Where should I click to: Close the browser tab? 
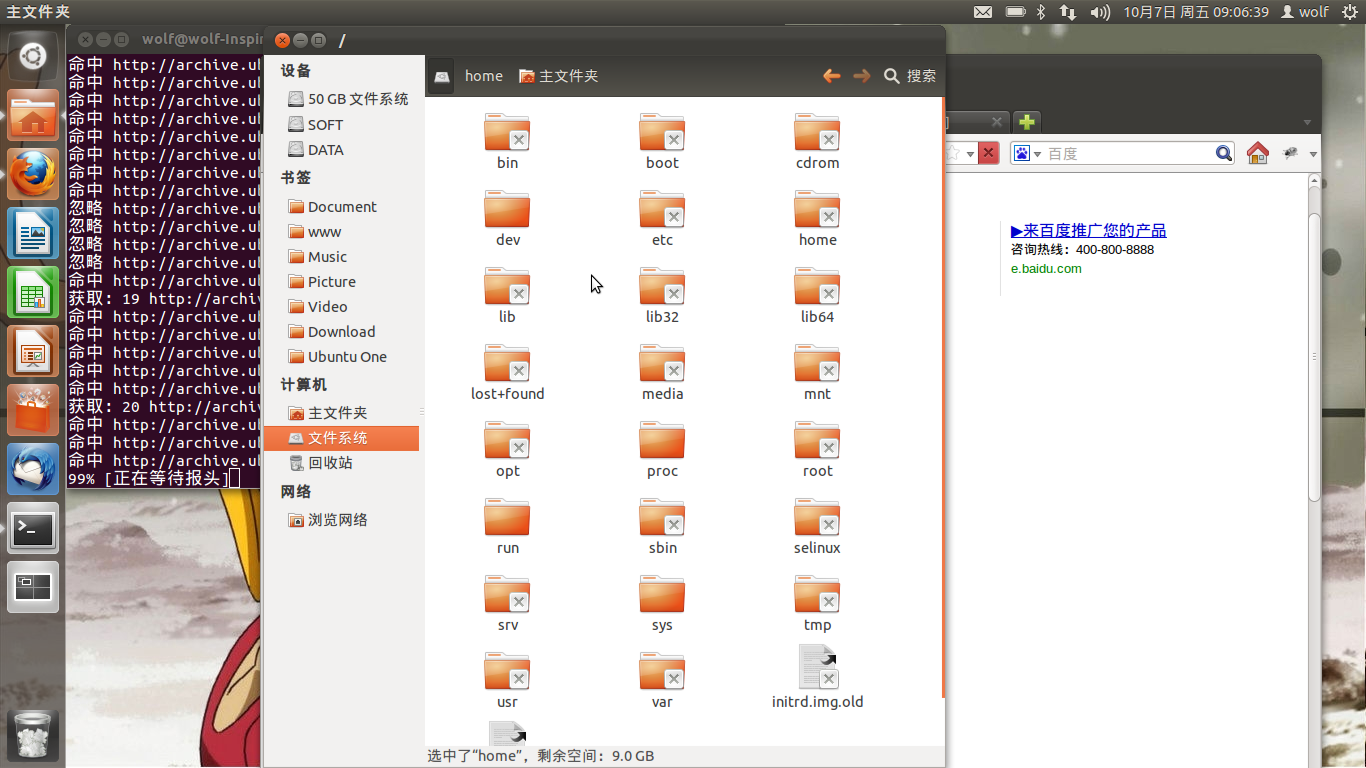[x=996, y=121]
